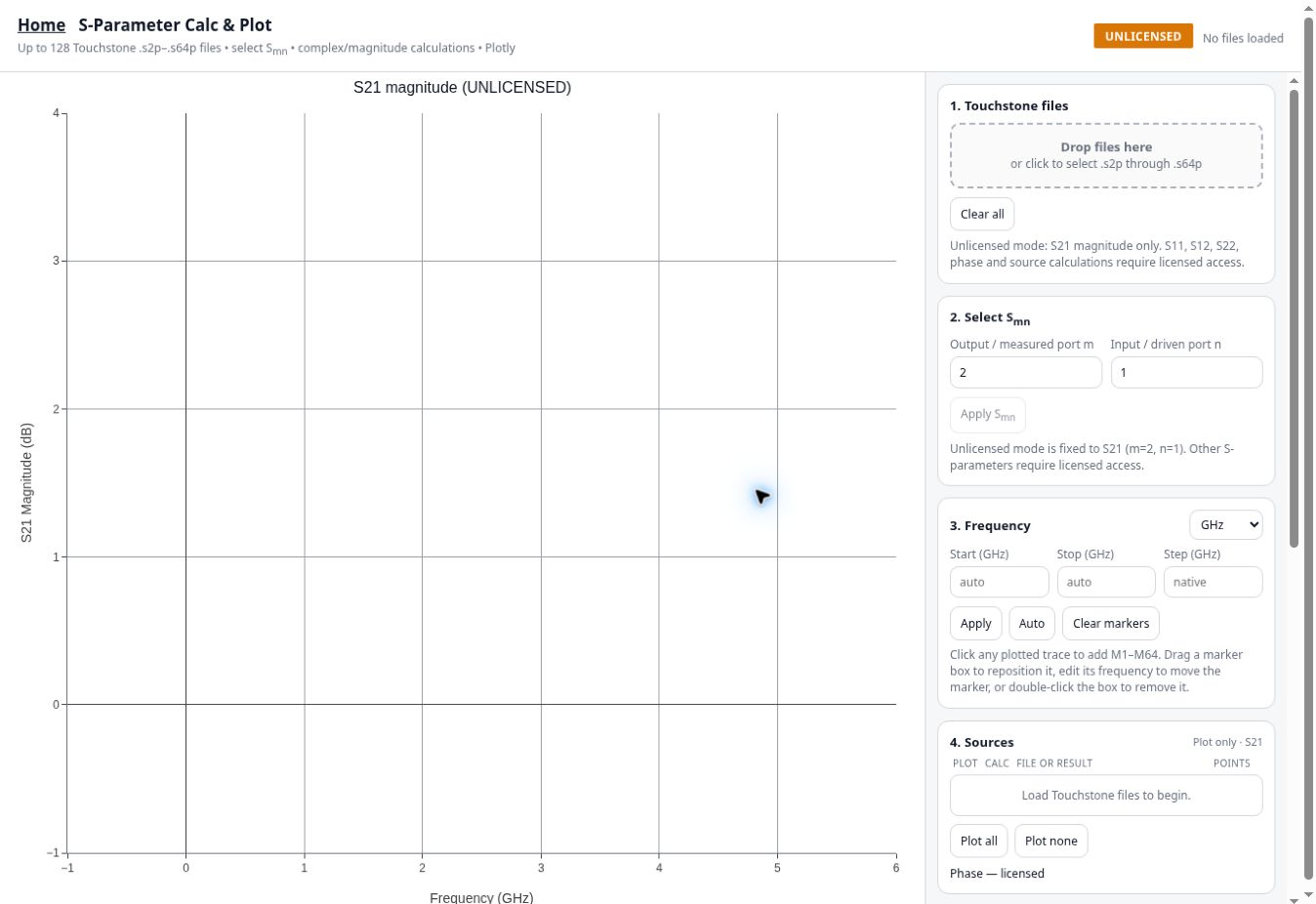Click the Auto frequency button
This screenshot has width=1316, height=904.
coord(1032,623)
